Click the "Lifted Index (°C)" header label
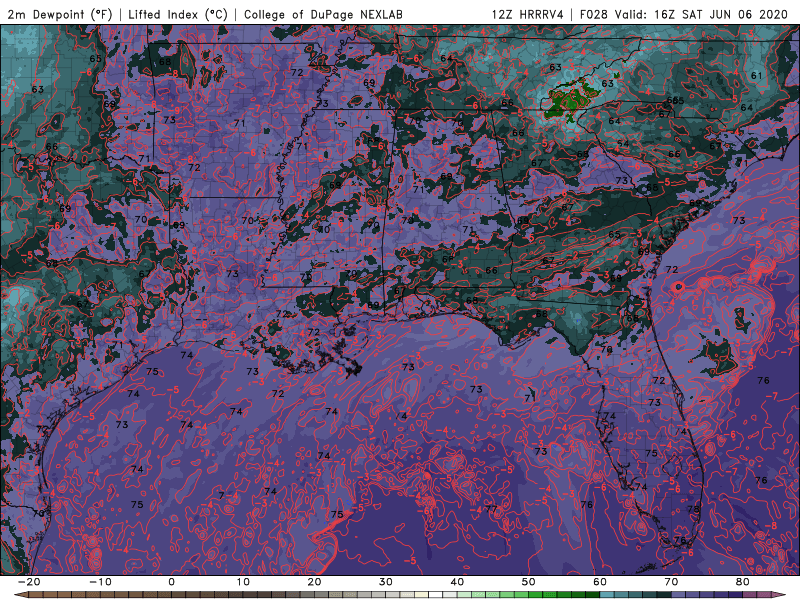Viewport: 800px width, 600px height. [x=178, y=14]
